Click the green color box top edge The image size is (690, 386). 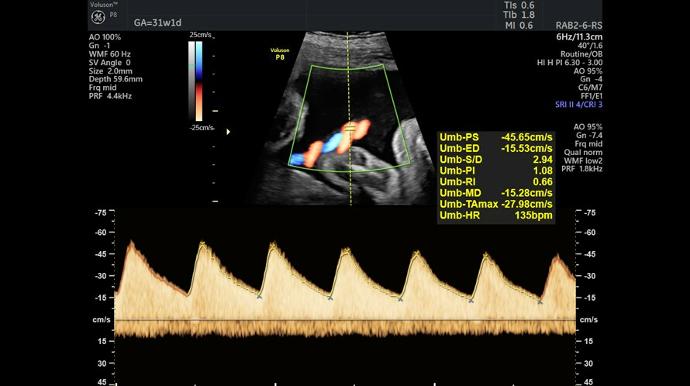(347, 67)
